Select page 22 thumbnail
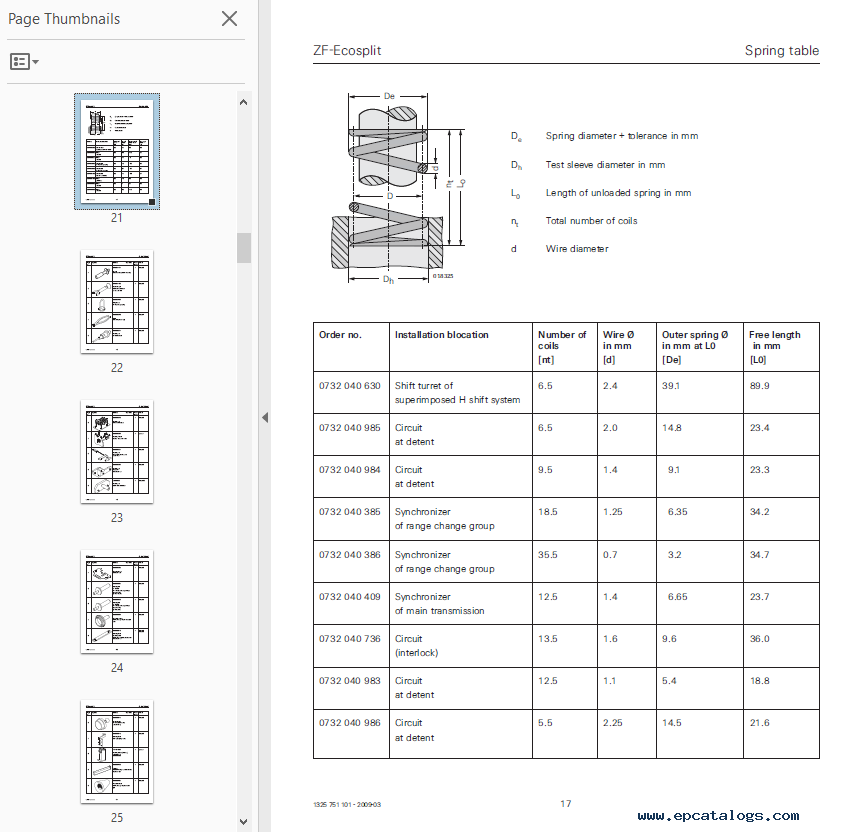This screenshot has height=832, width=850. click(117, 301)
